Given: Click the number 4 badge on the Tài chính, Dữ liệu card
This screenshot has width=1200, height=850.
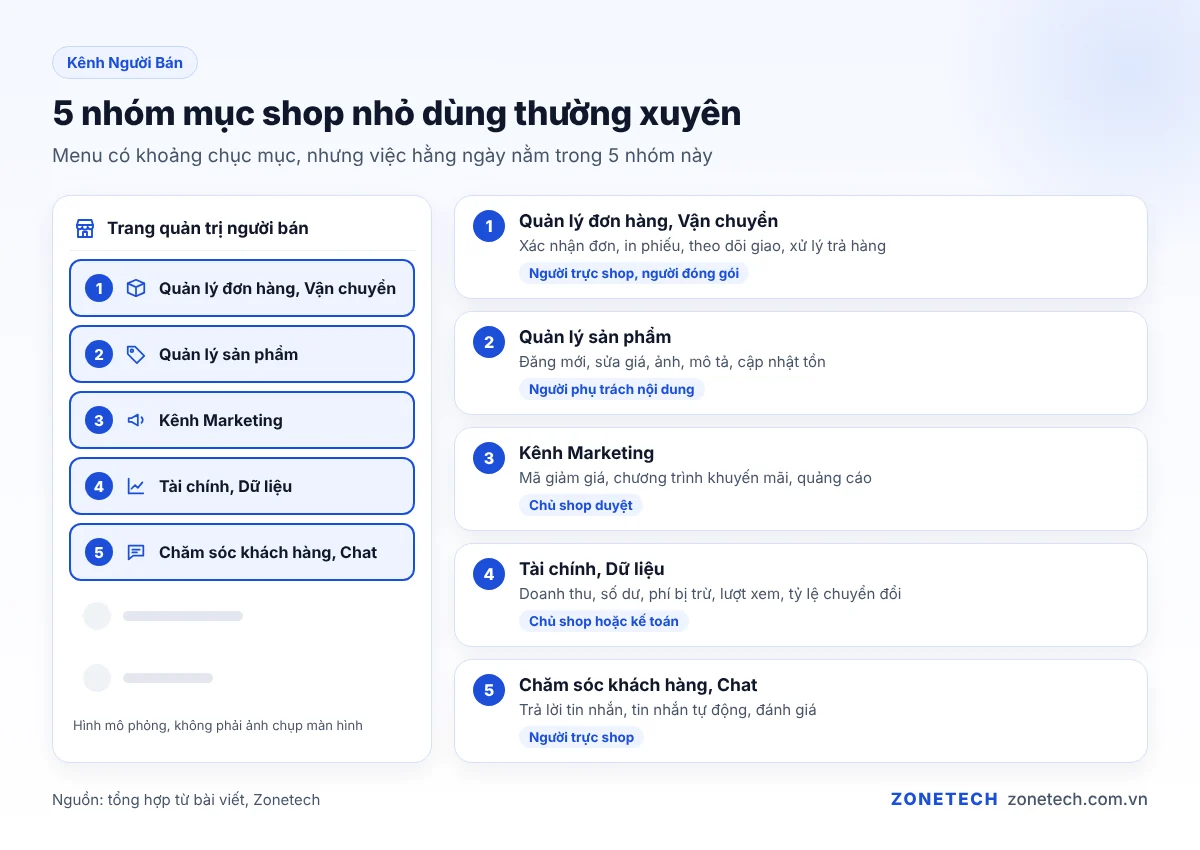Looking at the screenshot, I should tap(489, 575).
